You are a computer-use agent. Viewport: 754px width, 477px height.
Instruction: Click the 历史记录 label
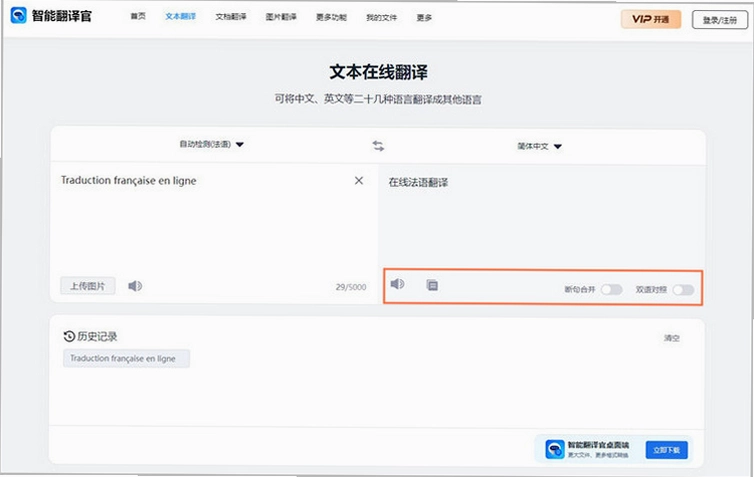click(x=97, y=337)
